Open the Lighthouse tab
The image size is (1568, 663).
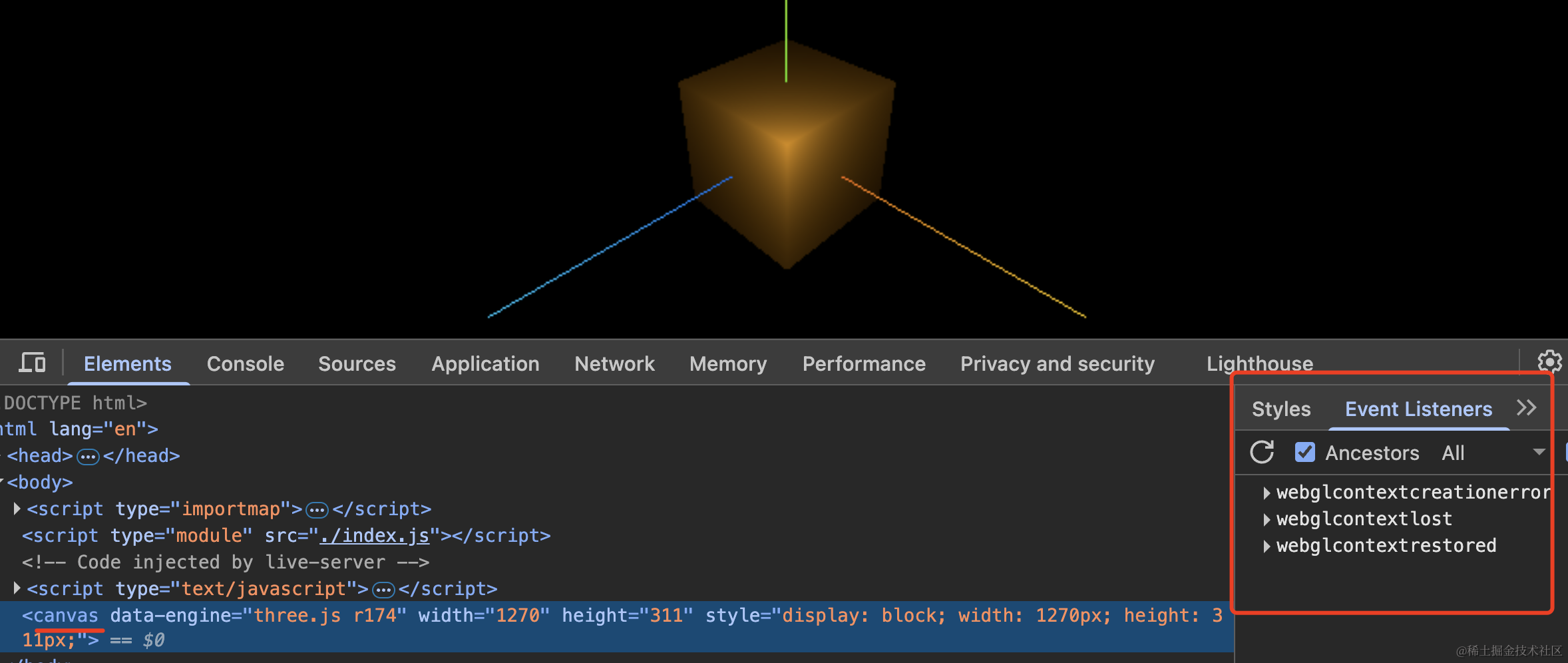tap(1260, 363)
